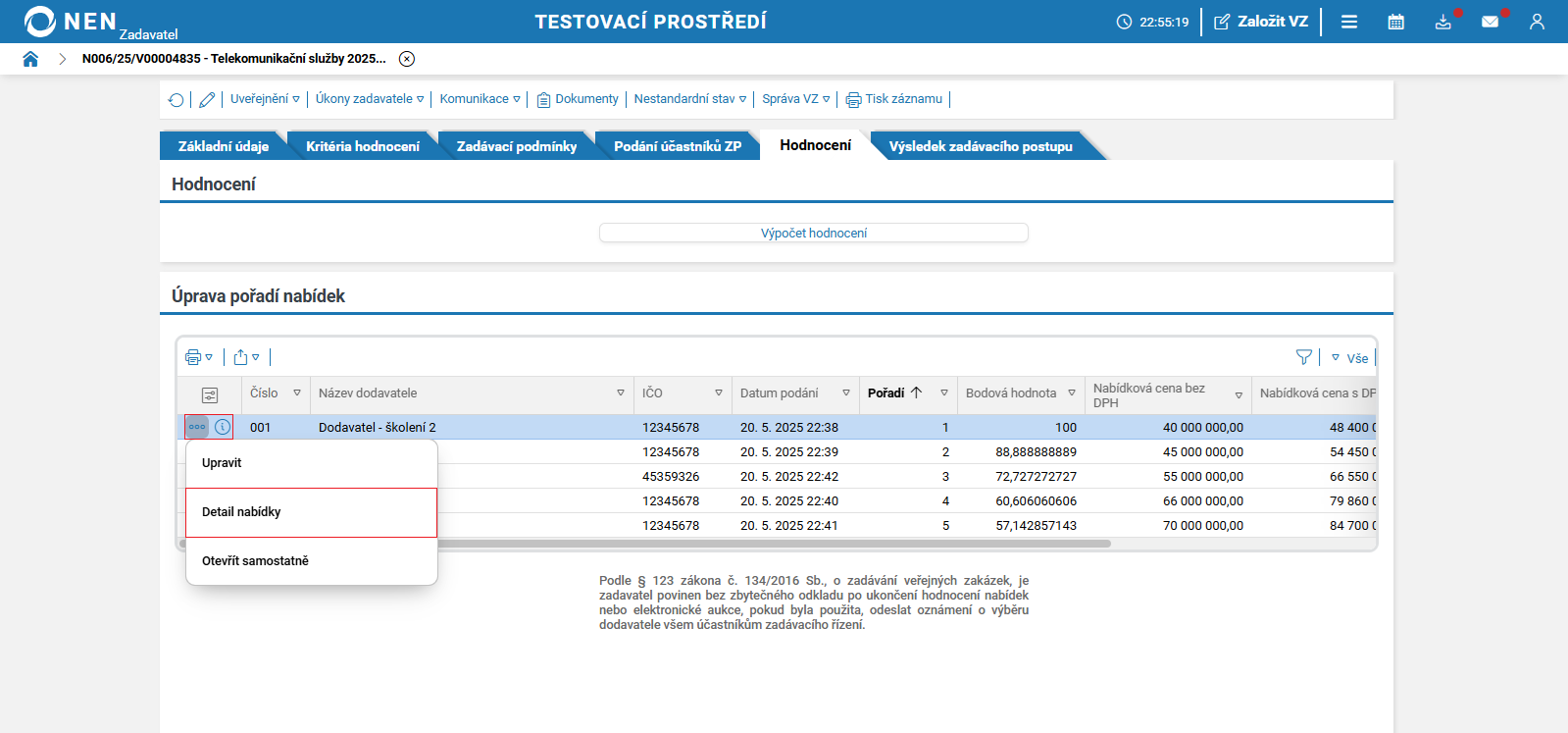Click the info icon for row 001

[x=223, y=427]
